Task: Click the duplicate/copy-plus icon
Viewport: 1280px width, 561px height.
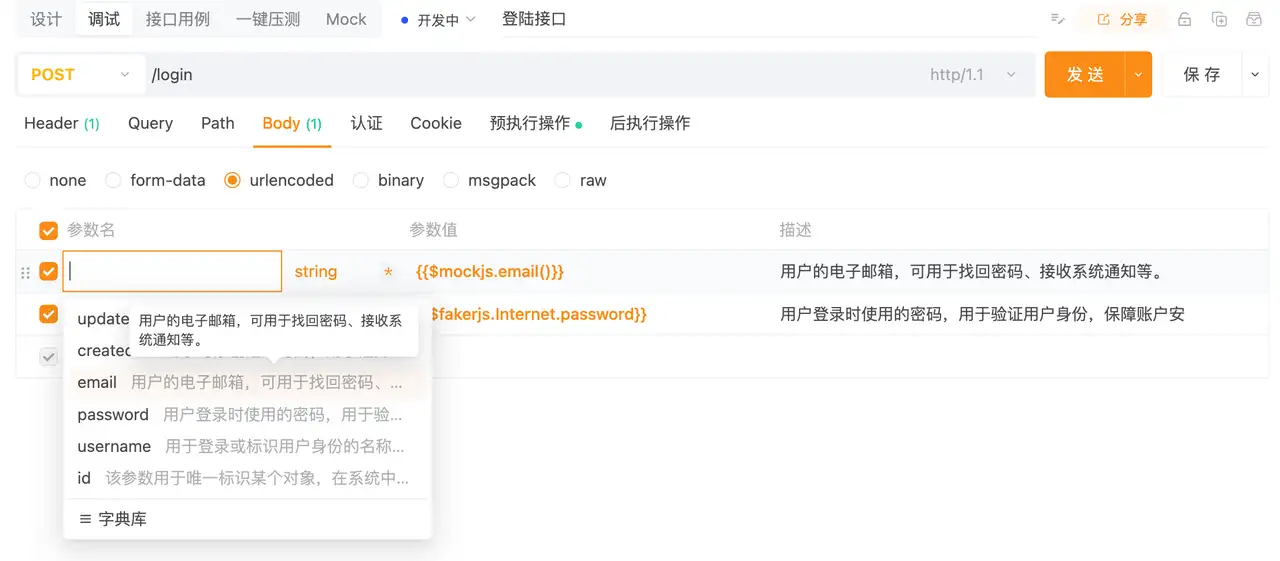Action: point(1219,19)
